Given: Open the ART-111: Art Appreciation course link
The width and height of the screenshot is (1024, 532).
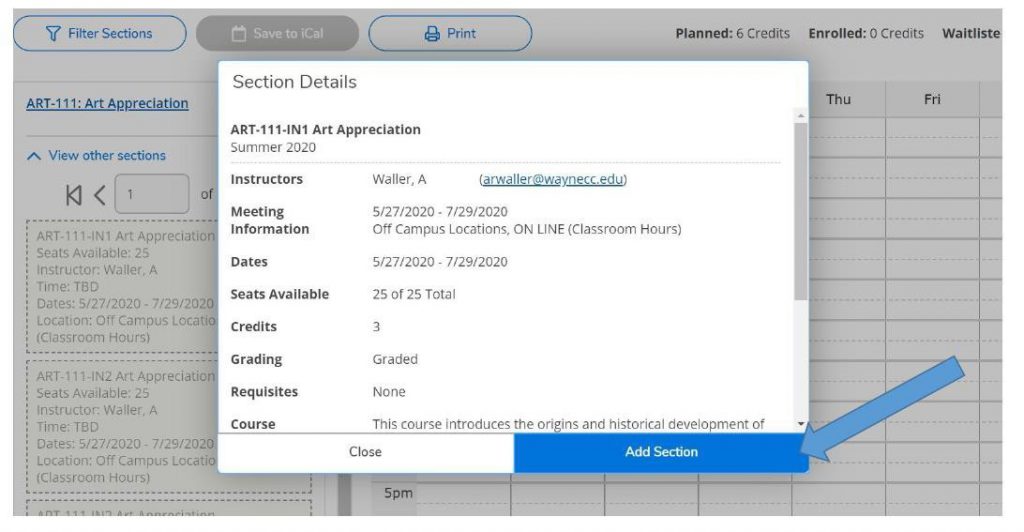Looking at the screenshot, I should pos(107,104).
